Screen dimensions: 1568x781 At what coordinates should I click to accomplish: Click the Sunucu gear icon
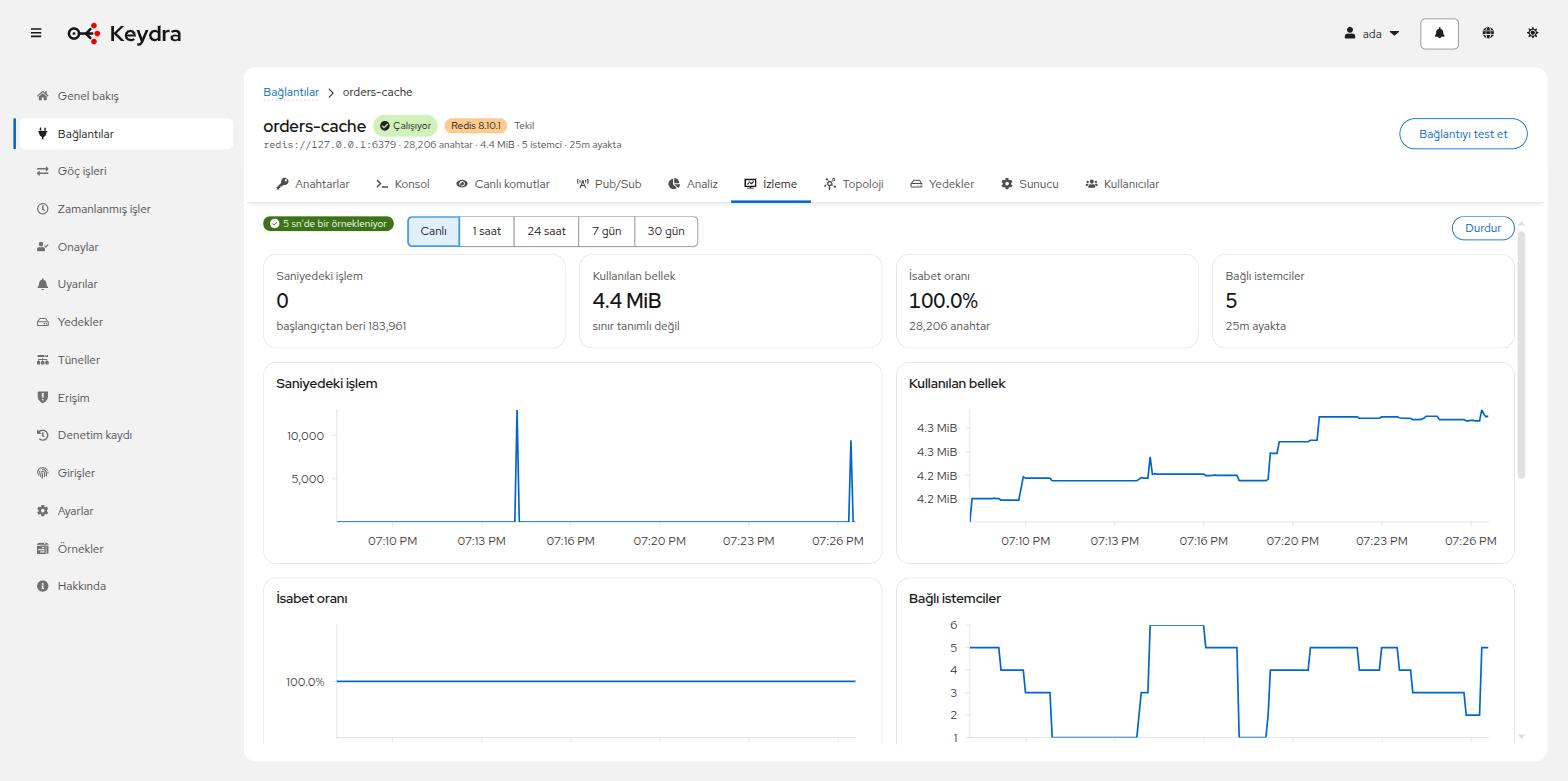(1007, 184)
